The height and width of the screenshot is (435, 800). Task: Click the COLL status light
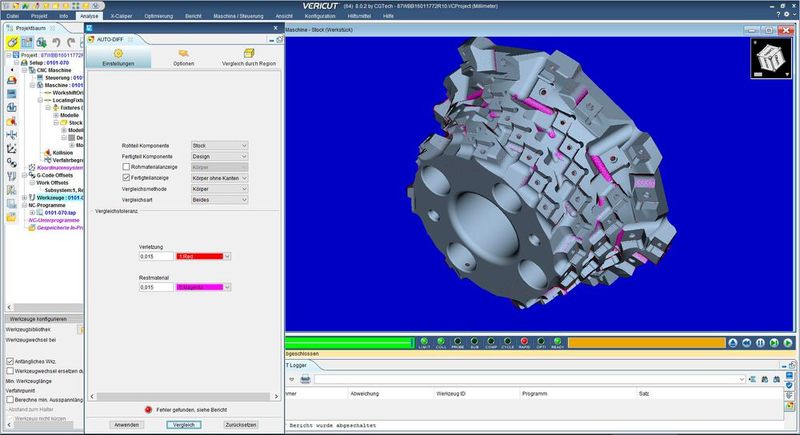(x=441, y=341)
